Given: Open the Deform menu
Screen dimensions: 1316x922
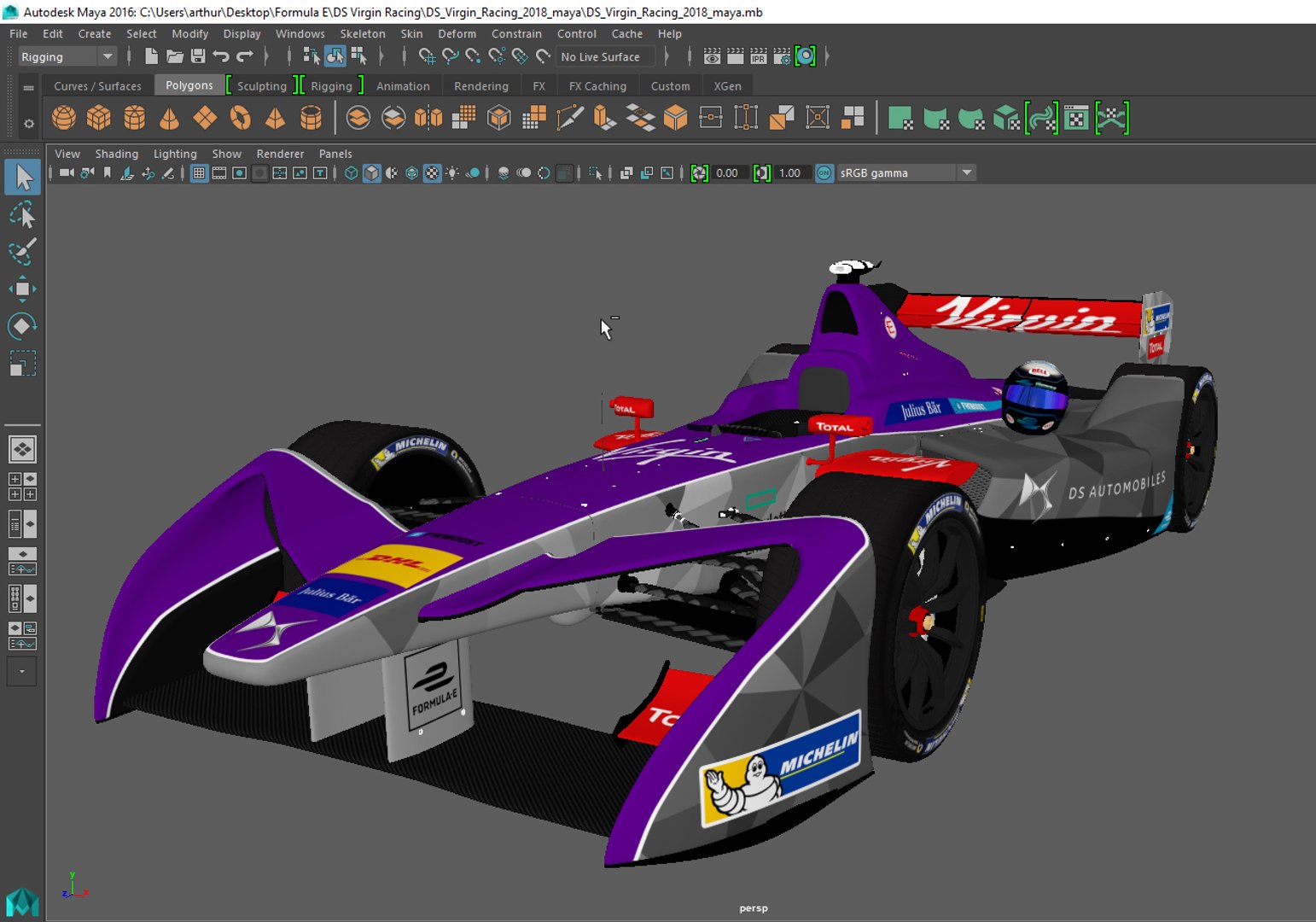Looking at the screenshot, I should coord(457,33).
